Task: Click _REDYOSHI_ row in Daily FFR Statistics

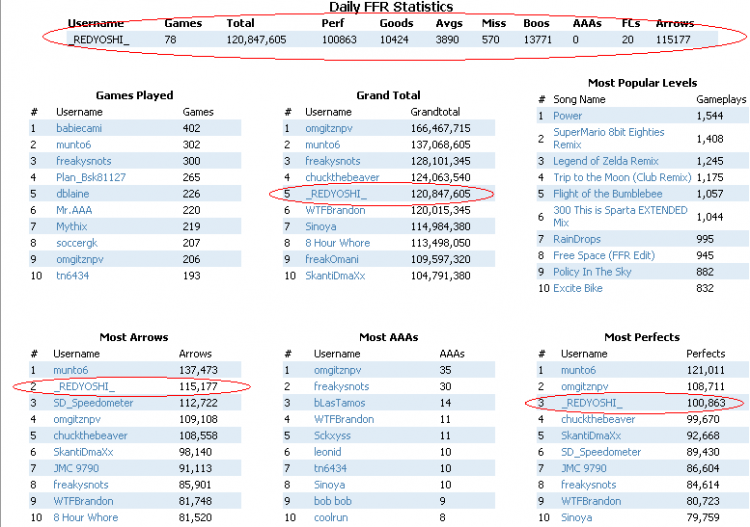Action: [100, 39]
